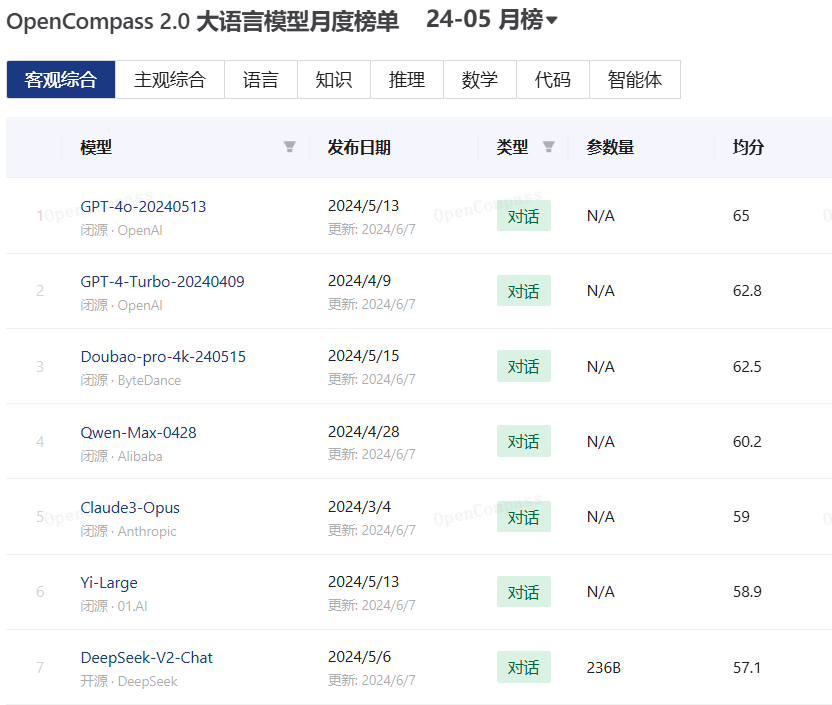The height and width of the screenshot is (705, 832).
Task: Open the 知识 tab
Action: pos(334,80)
